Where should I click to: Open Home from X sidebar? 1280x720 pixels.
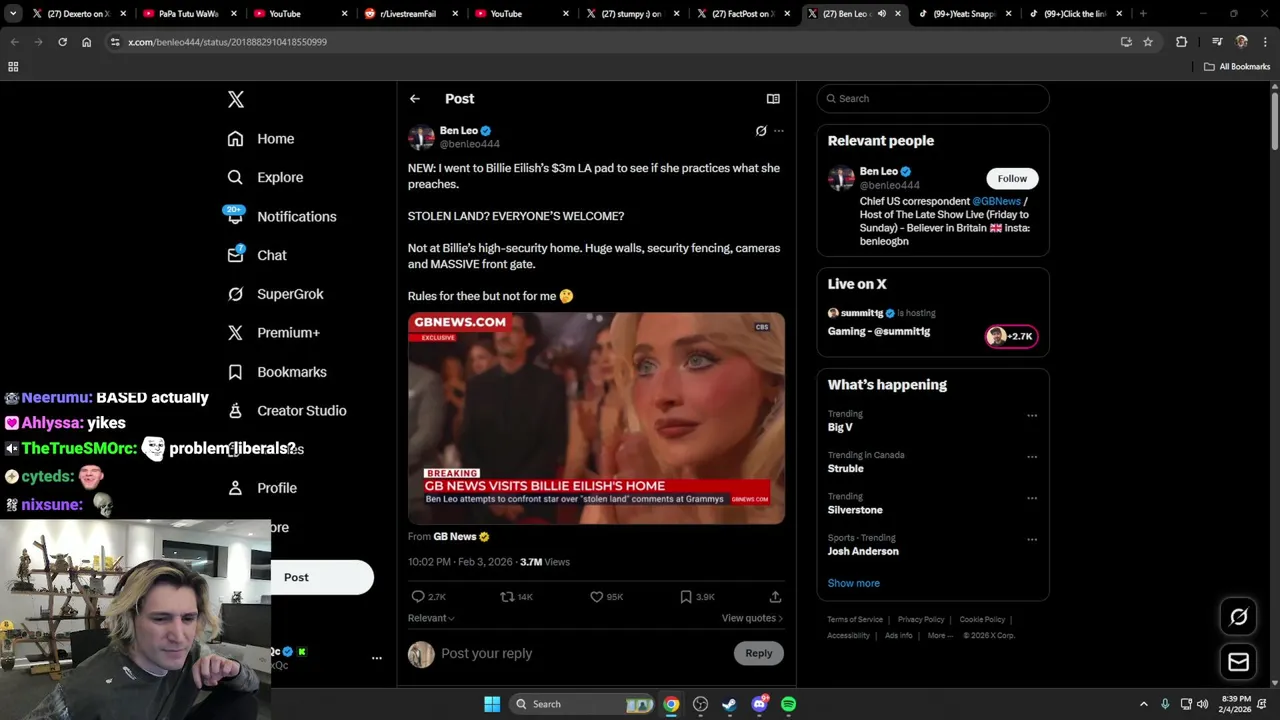coord(261,139)
